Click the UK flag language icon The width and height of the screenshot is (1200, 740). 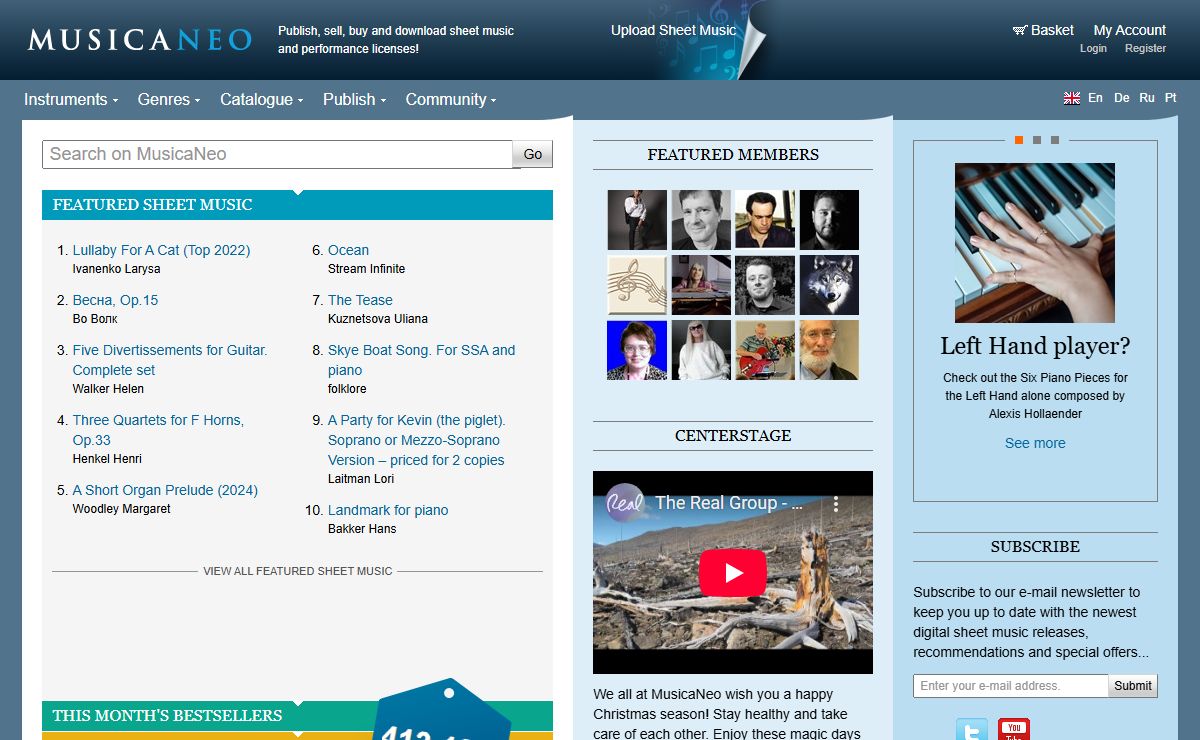click(1072, 98)
